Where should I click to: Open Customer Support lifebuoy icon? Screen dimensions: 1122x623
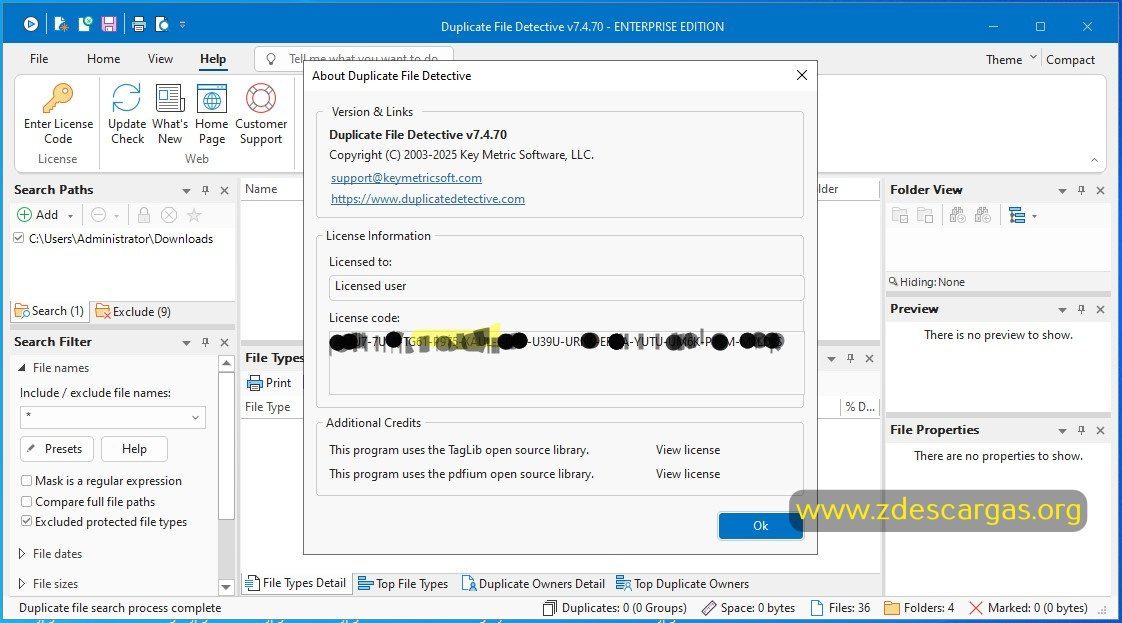click(x=260, y=98)
